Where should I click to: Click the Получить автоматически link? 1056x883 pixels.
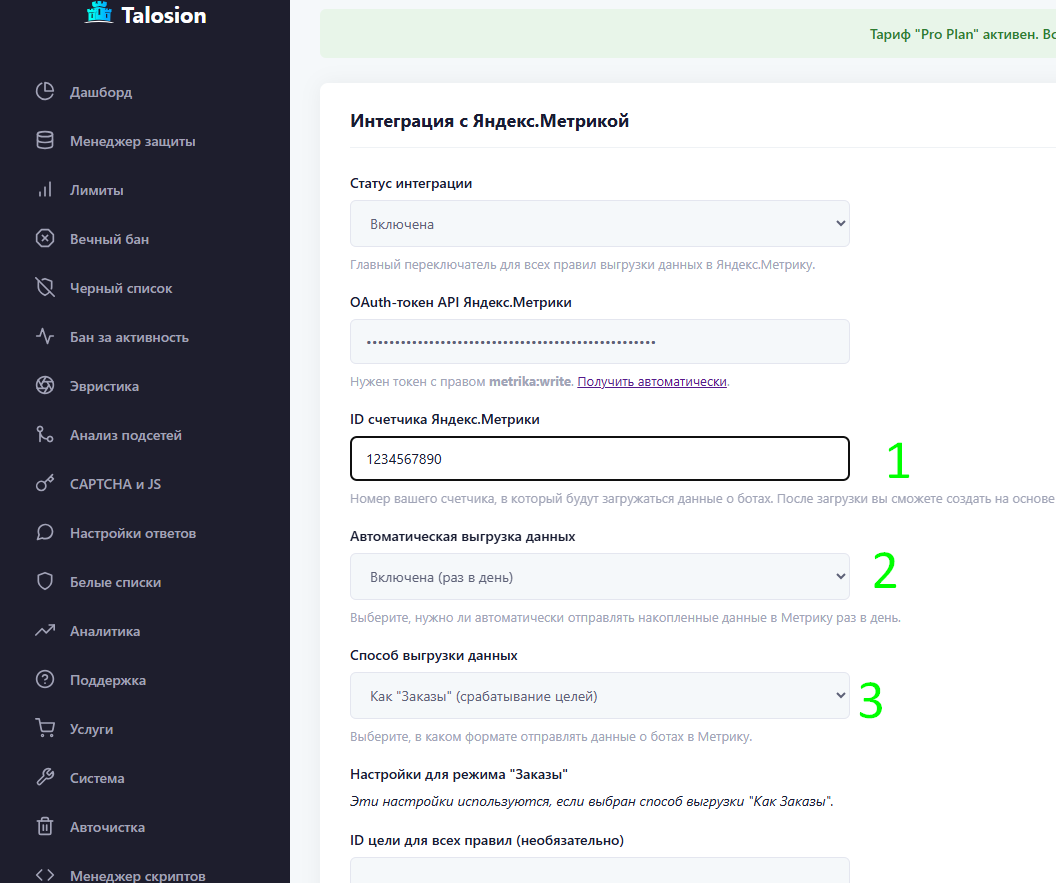(x=651, y=382)
